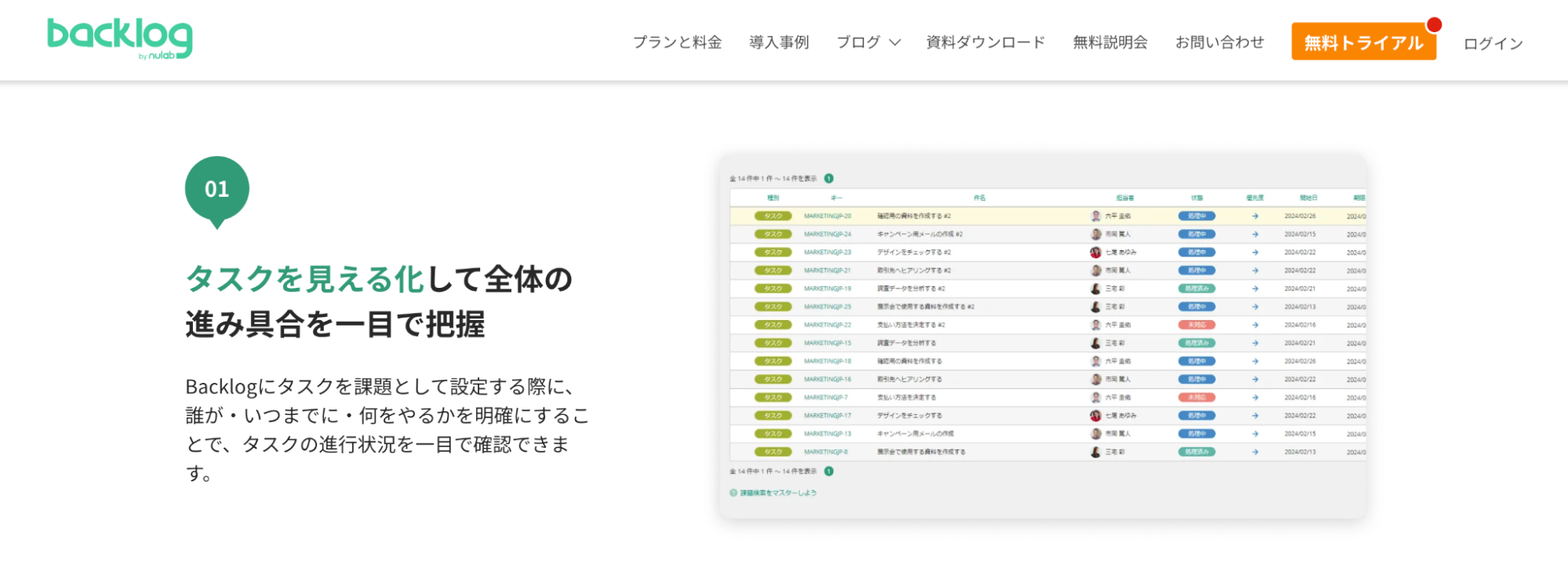
Task: Open 資料ダウンロード from the header
Action: click(985, 42)
